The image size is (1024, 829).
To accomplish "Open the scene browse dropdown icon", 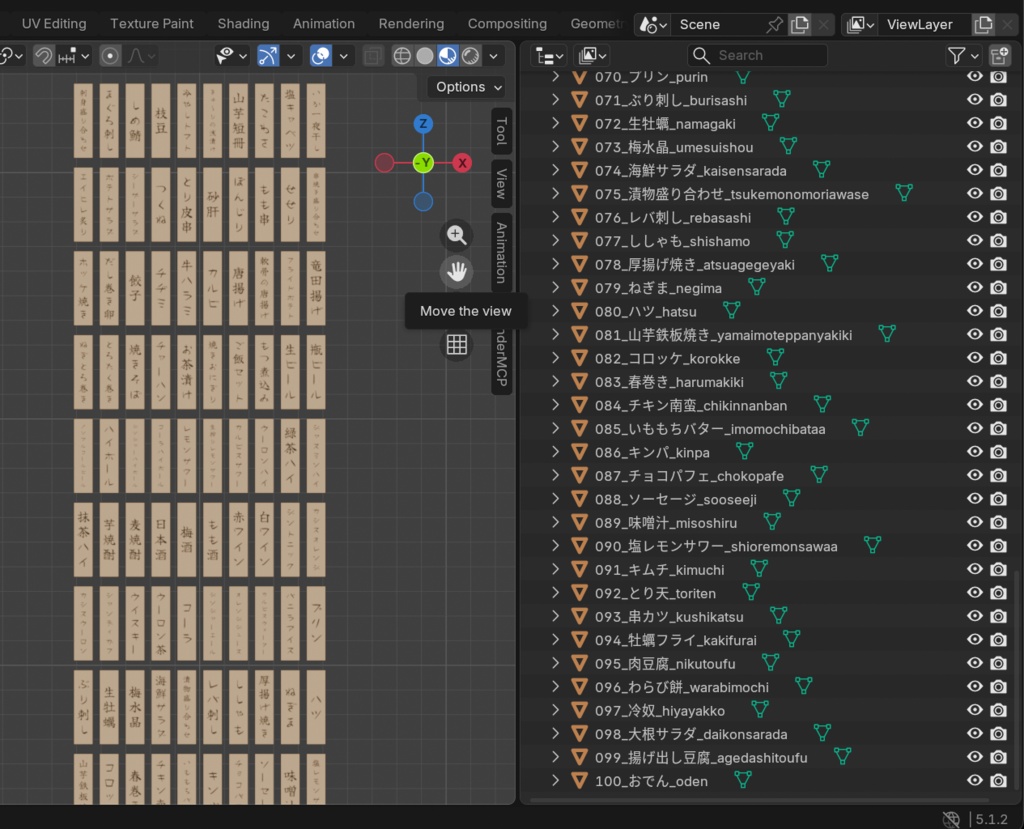I will click(653, 25).
